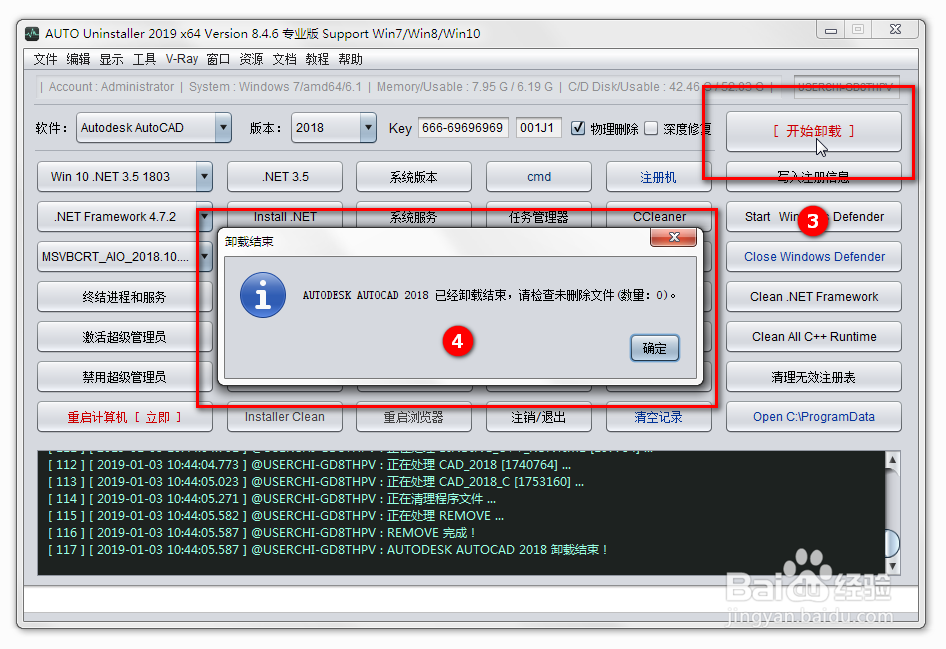Select log line 112 CAD_2018 [1740764]
The image size is (946, 649).
[310, 464]
